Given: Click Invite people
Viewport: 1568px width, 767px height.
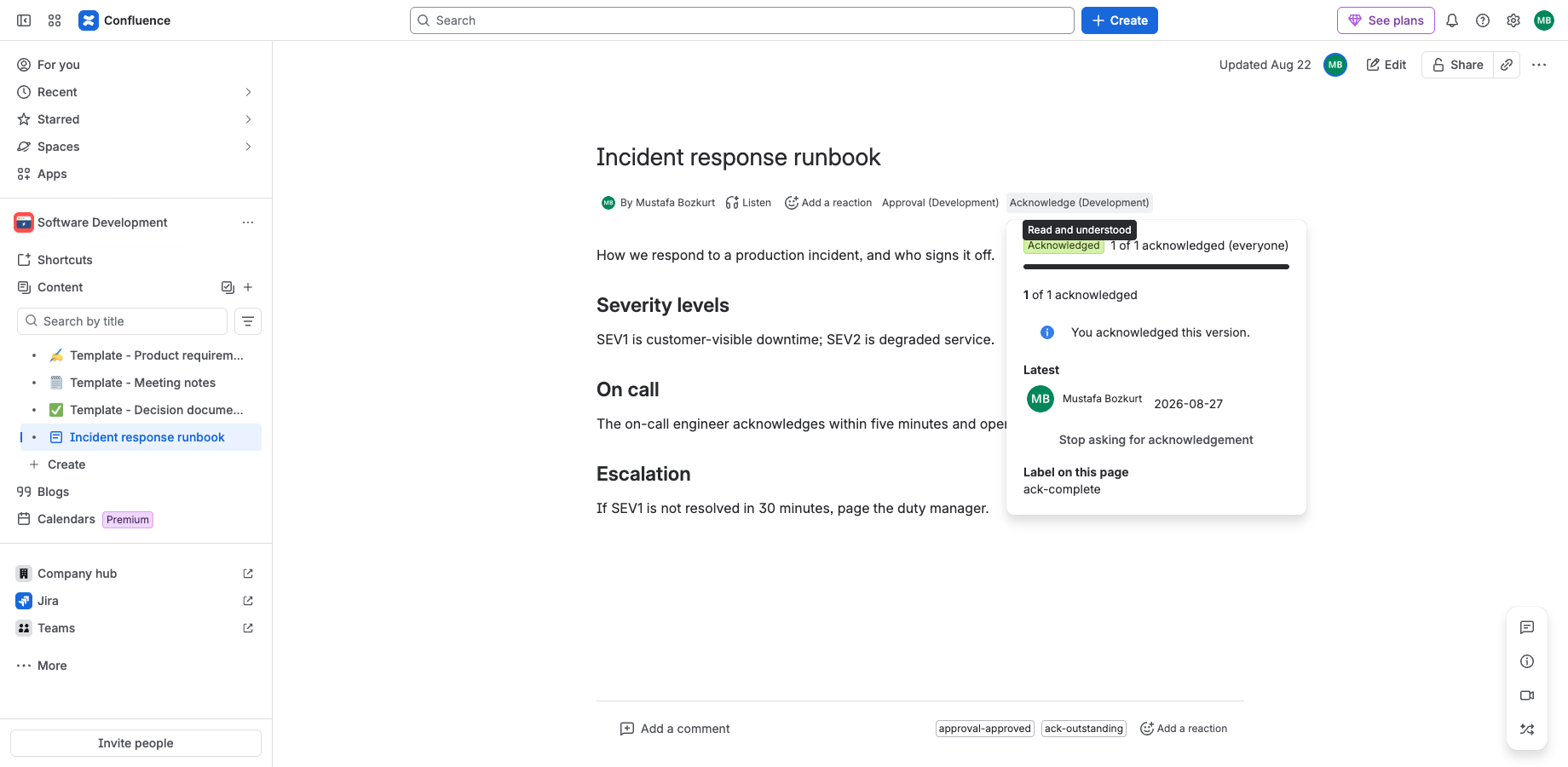Looking at the screenshot, I should click(x=135, y=743).
